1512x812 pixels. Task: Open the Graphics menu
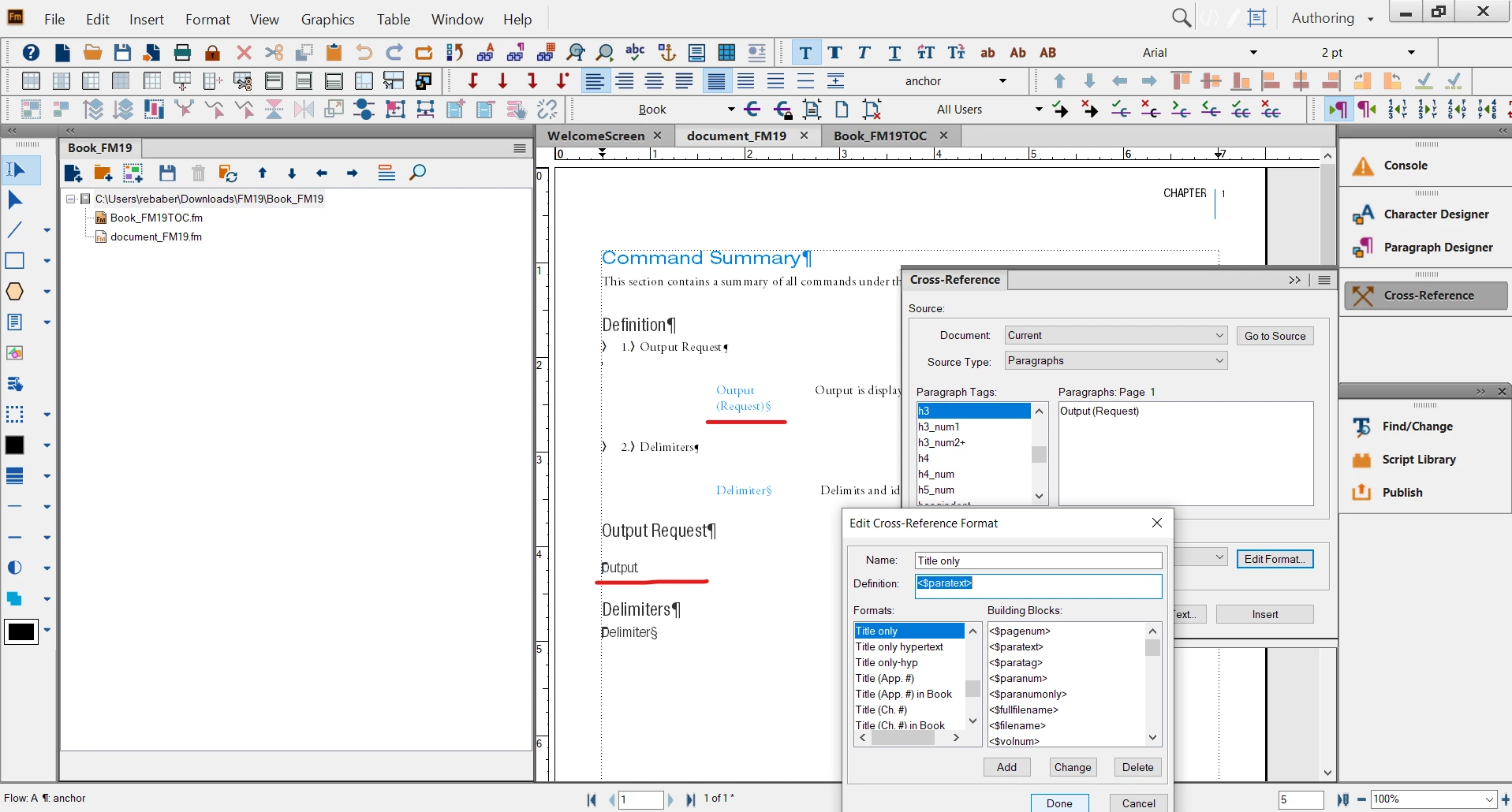pyautogui.click(x=327, y=20)
